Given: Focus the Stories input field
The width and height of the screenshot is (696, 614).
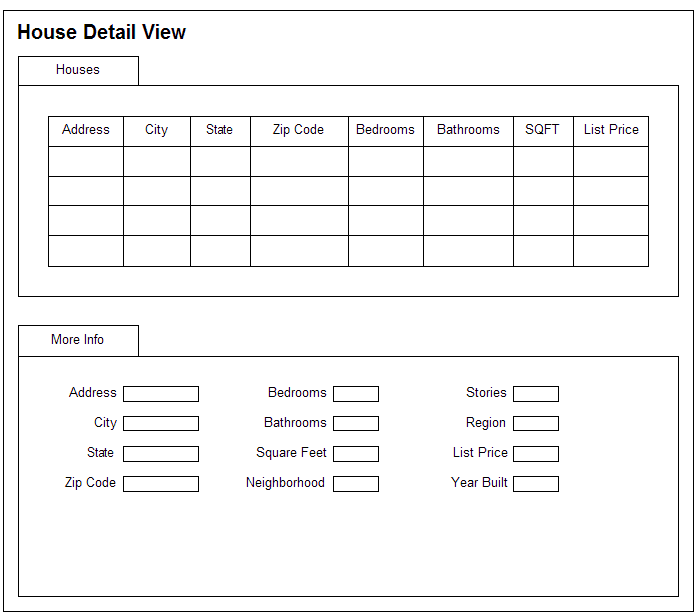Looking at the screenshot, I should point(536,394).
